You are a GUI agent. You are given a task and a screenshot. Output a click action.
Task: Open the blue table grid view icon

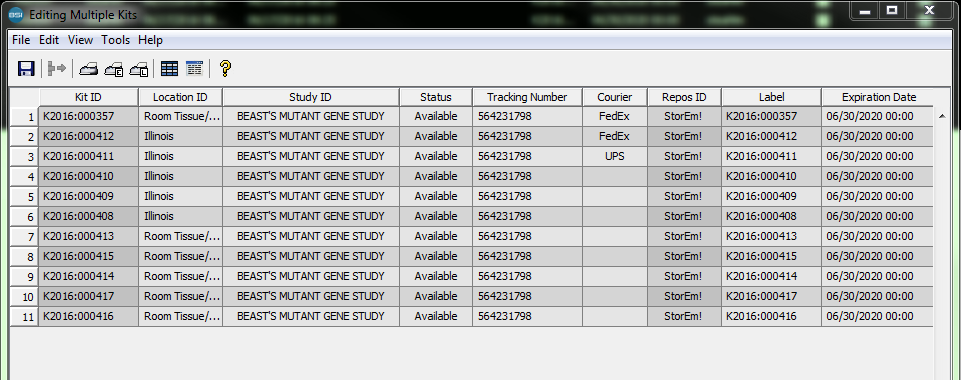click(x=169, y=68)
